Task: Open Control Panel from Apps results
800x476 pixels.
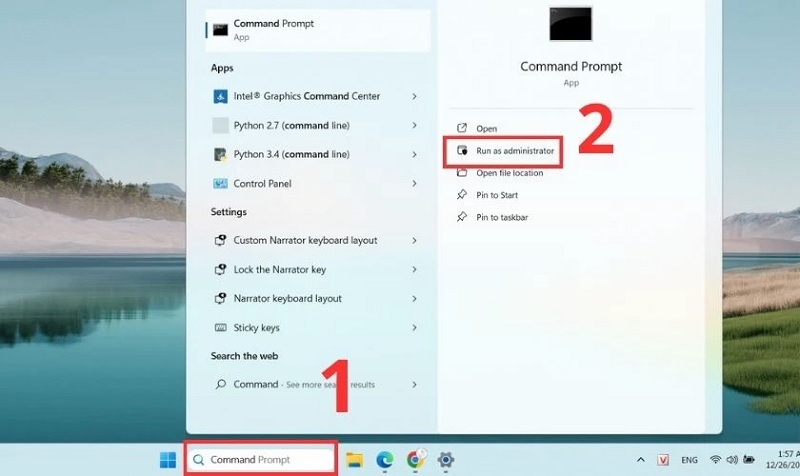Action: point(263,184)
